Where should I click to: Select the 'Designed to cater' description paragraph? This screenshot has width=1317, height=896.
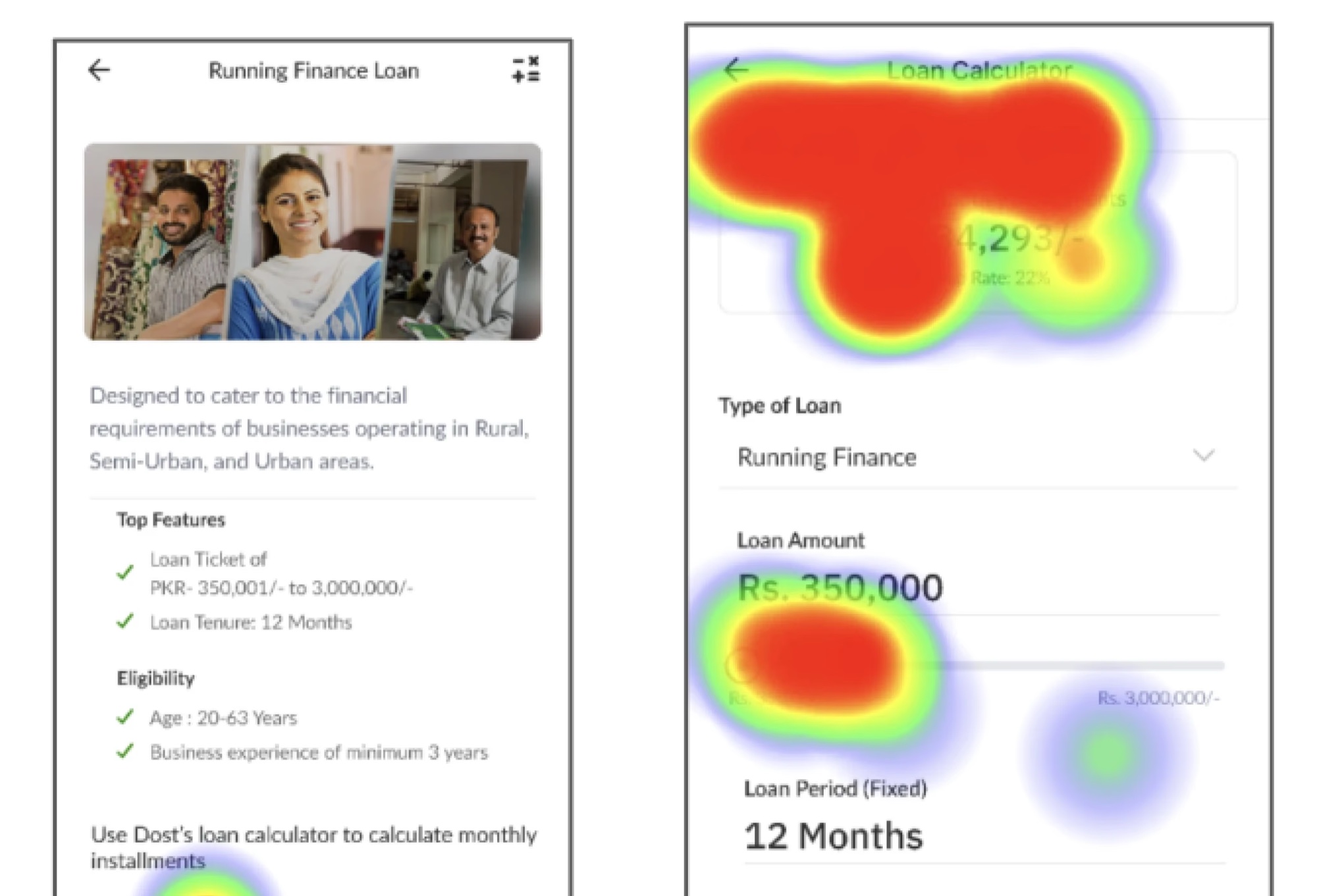309,429
